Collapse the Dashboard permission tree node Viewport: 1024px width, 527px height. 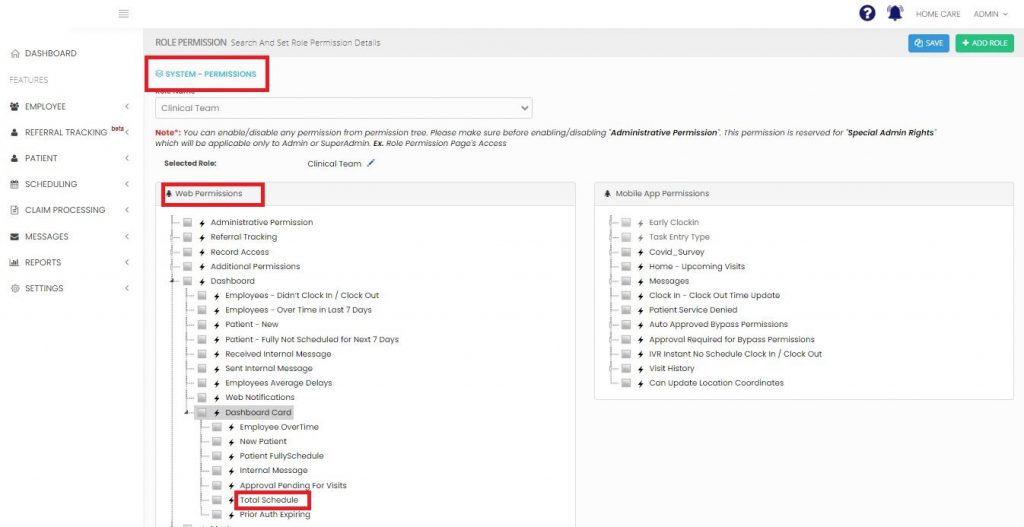point(173,281)
